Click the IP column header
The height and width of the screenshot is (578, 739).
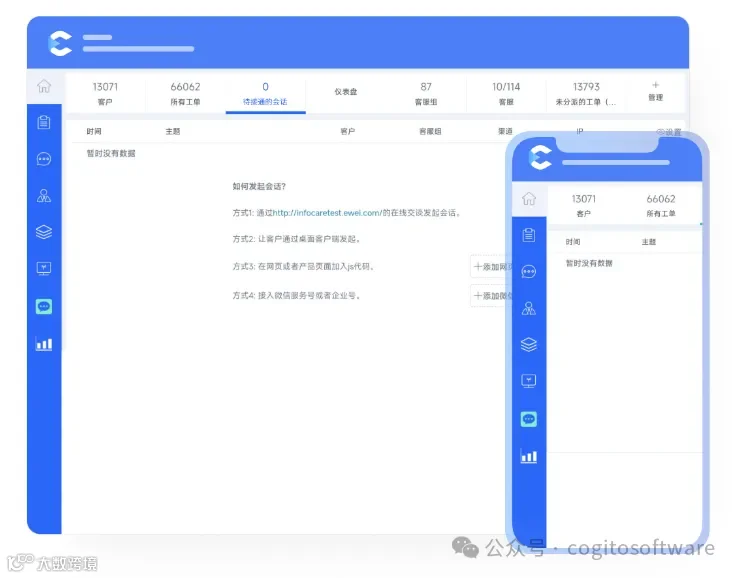(580, 132)
